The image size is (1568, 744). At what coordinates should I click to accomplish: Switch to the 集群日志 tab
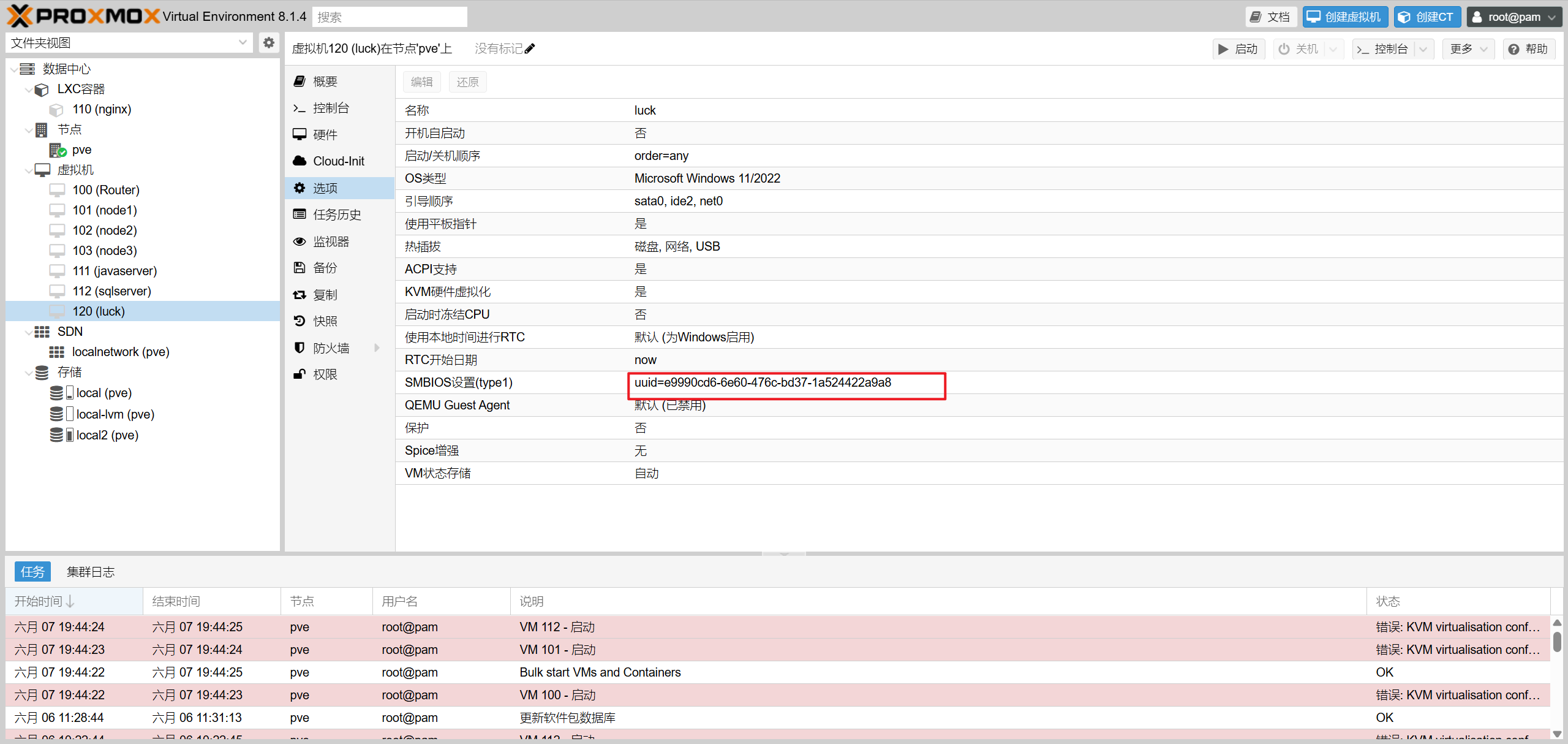click(x=91, y=572)
